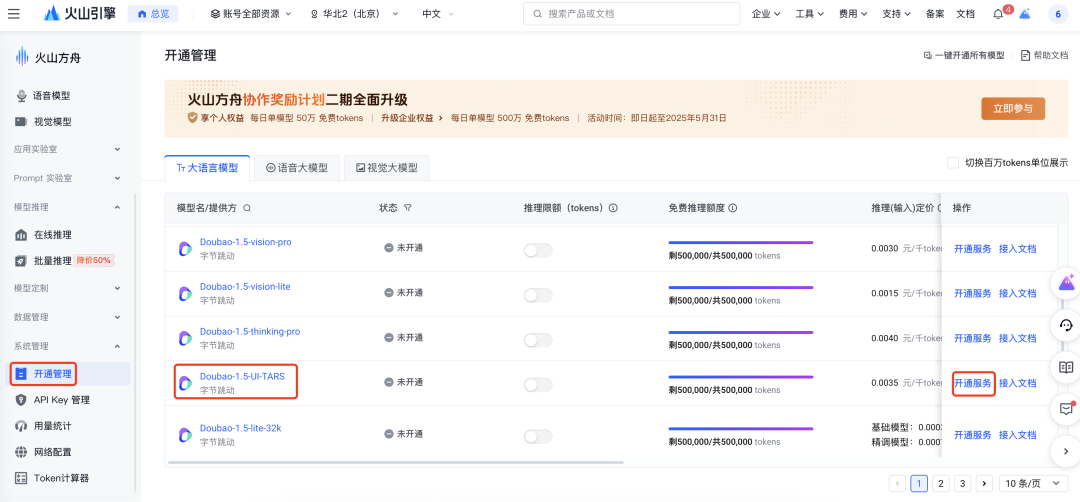
Task: Click the API Key 管理 shield icon
Action: click(21, 400)
